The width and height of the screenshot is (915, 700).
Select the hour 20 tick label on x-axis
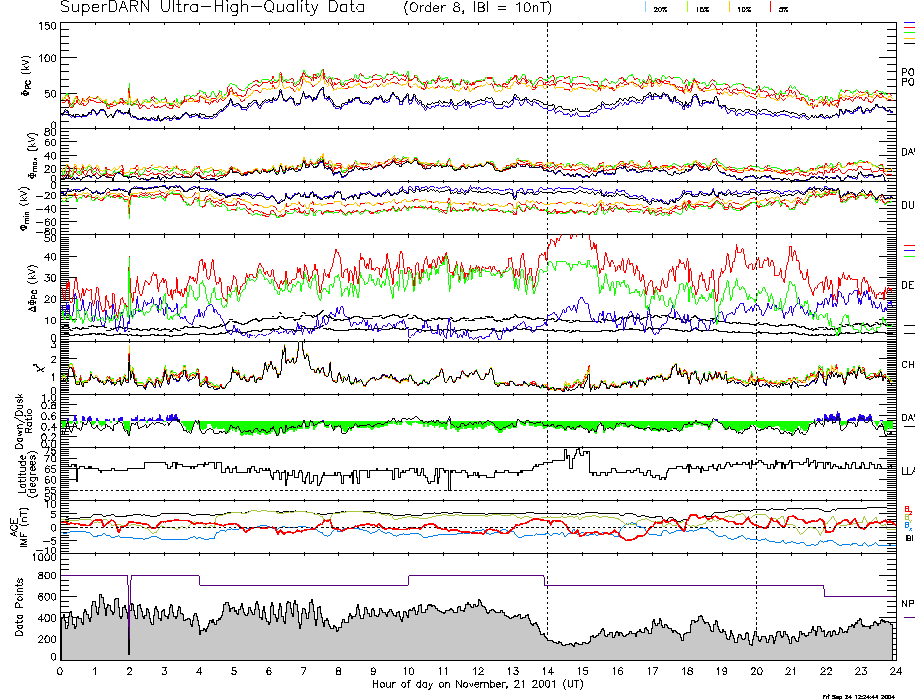[756, 672]
